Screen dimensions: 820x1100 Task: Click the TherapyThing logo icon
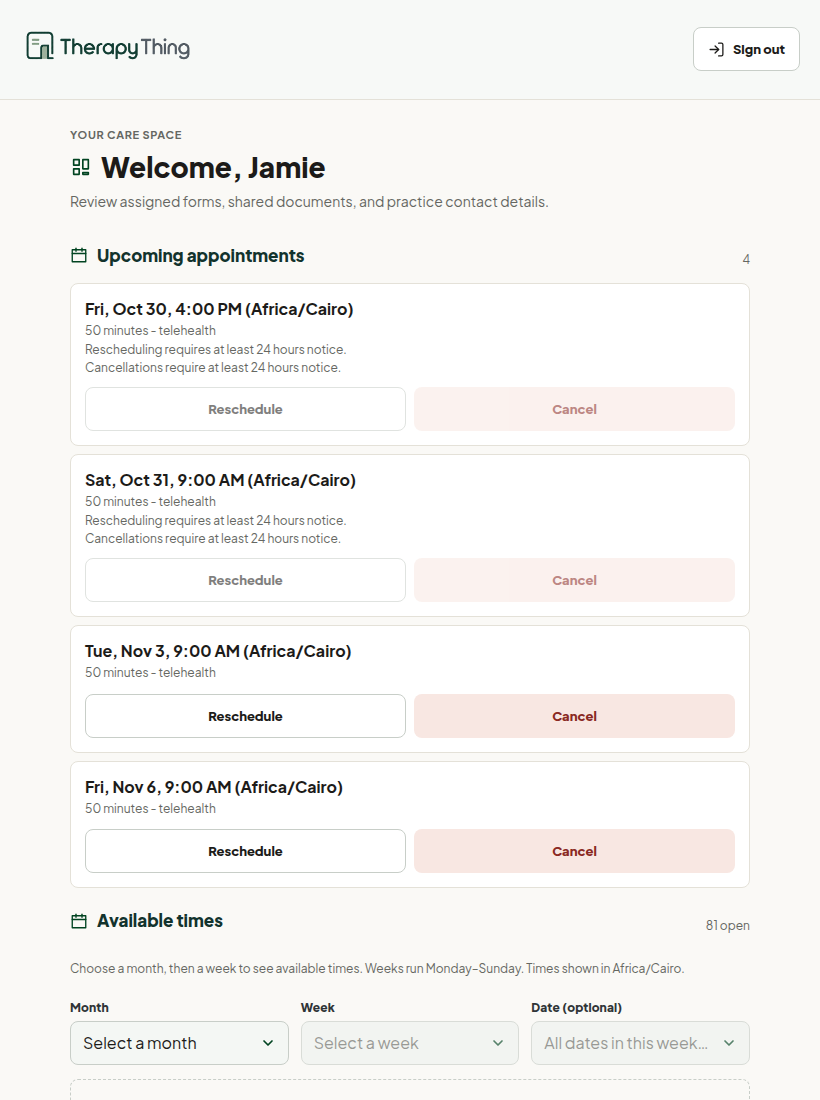[x=40, y=46]
